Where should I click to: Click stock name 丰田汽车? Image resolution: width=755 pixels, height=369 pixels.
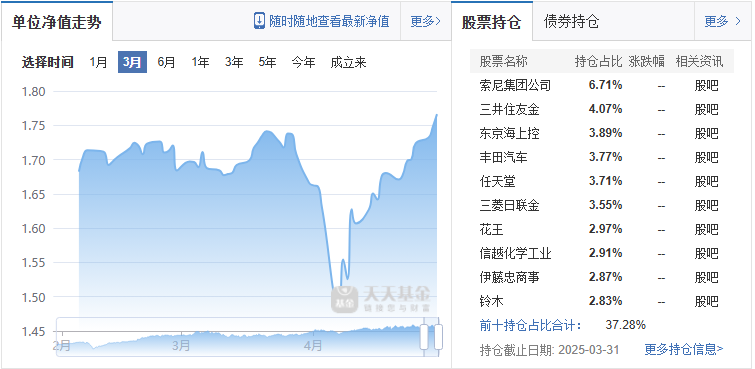click(x=503, y=157)
